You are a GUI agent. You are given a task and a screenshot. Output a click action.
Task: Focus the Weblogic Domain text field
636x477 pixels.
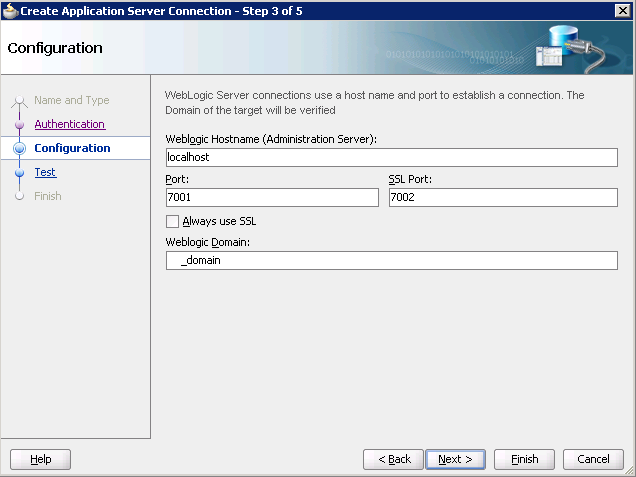click(392, 260)
